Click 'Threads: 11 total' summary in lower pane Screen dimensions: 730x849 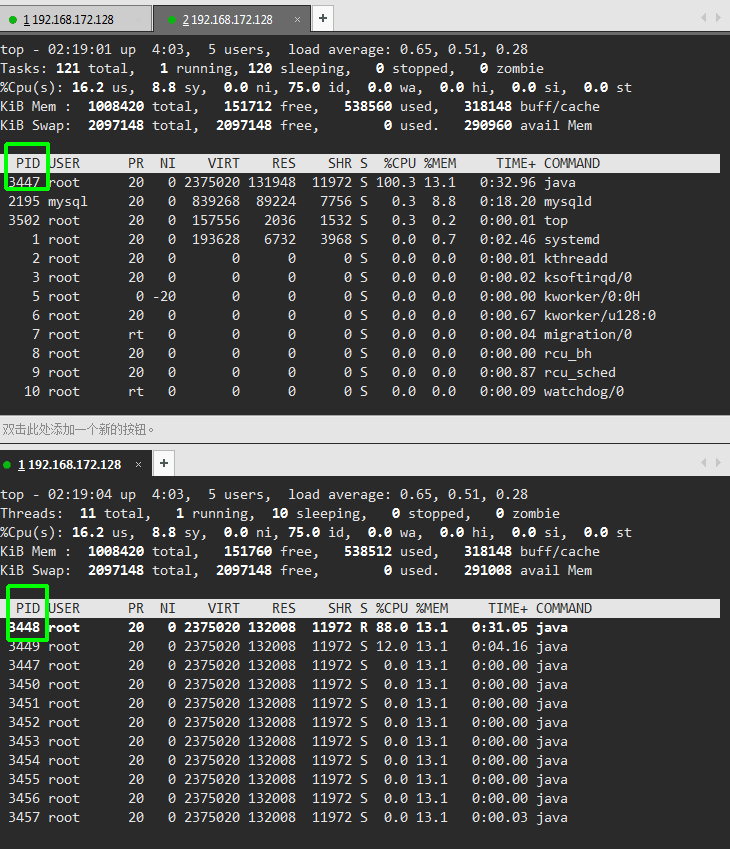[72, 514]
